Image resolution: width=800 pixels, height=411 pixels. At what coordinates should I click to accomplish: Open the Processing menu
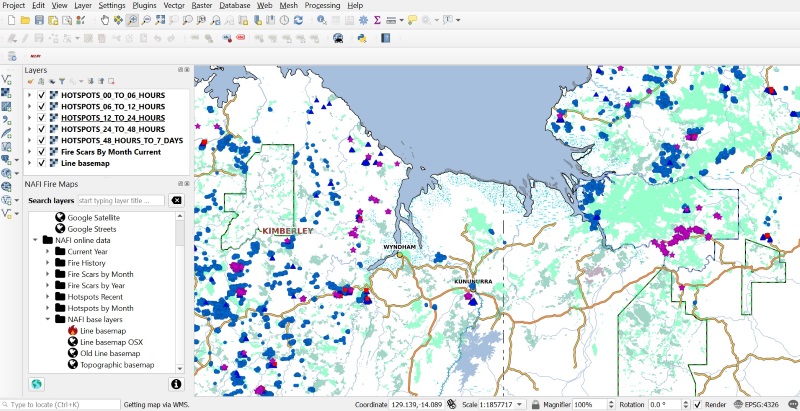point(322,5)
